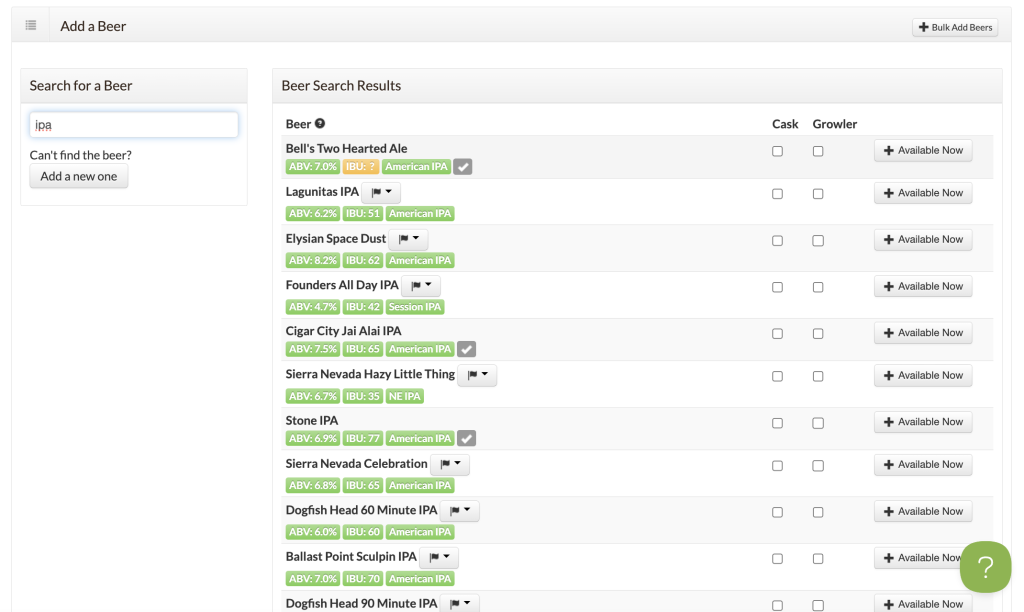Open flag dropdown for Dogfish Head 60 Minute IPA
1024x612 pixels.
pyautogui.click(x=460, y=511)
